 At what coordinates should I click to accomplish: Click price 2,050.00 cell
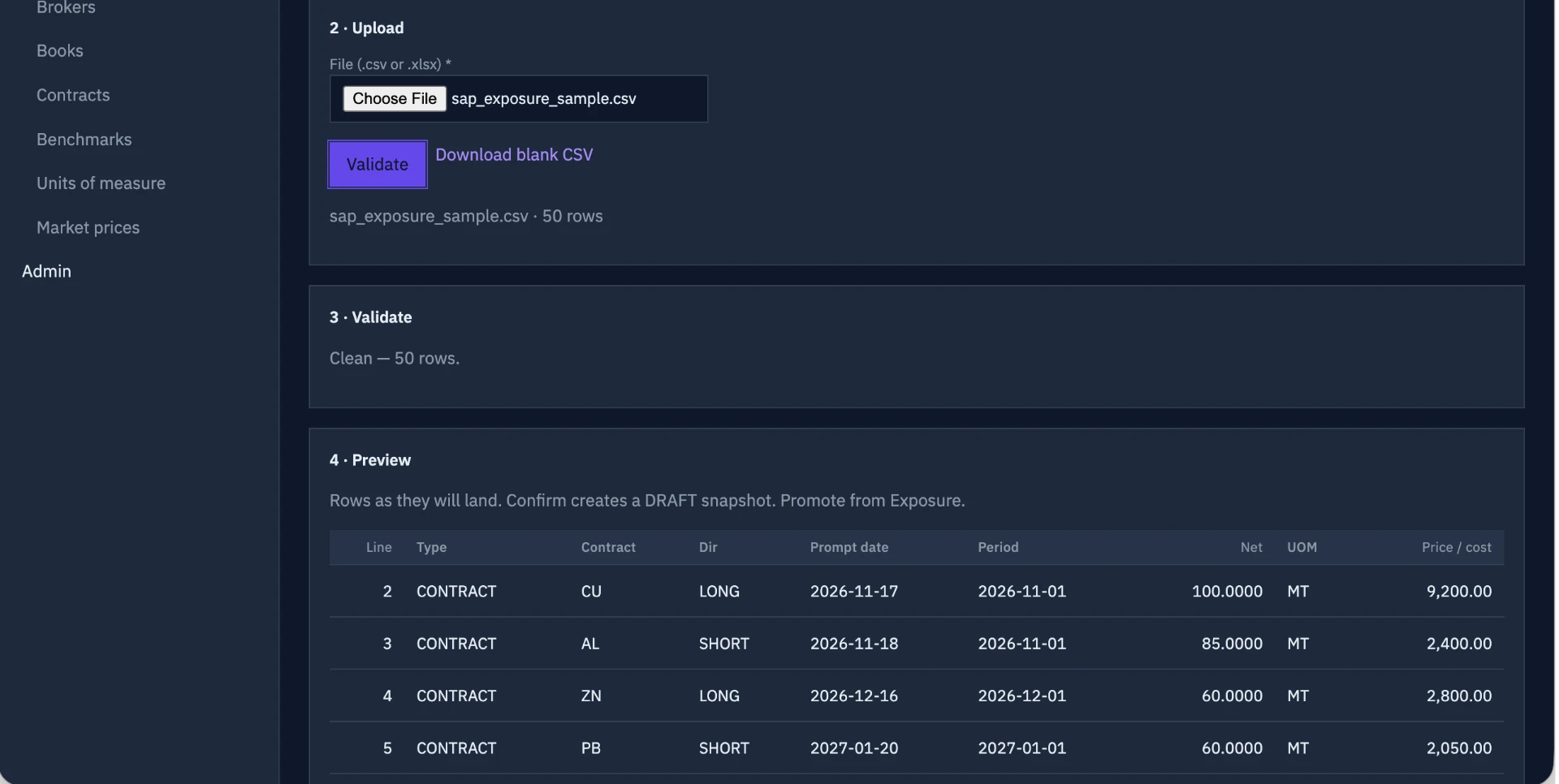pyautogui.click(x=1459, y=747)
